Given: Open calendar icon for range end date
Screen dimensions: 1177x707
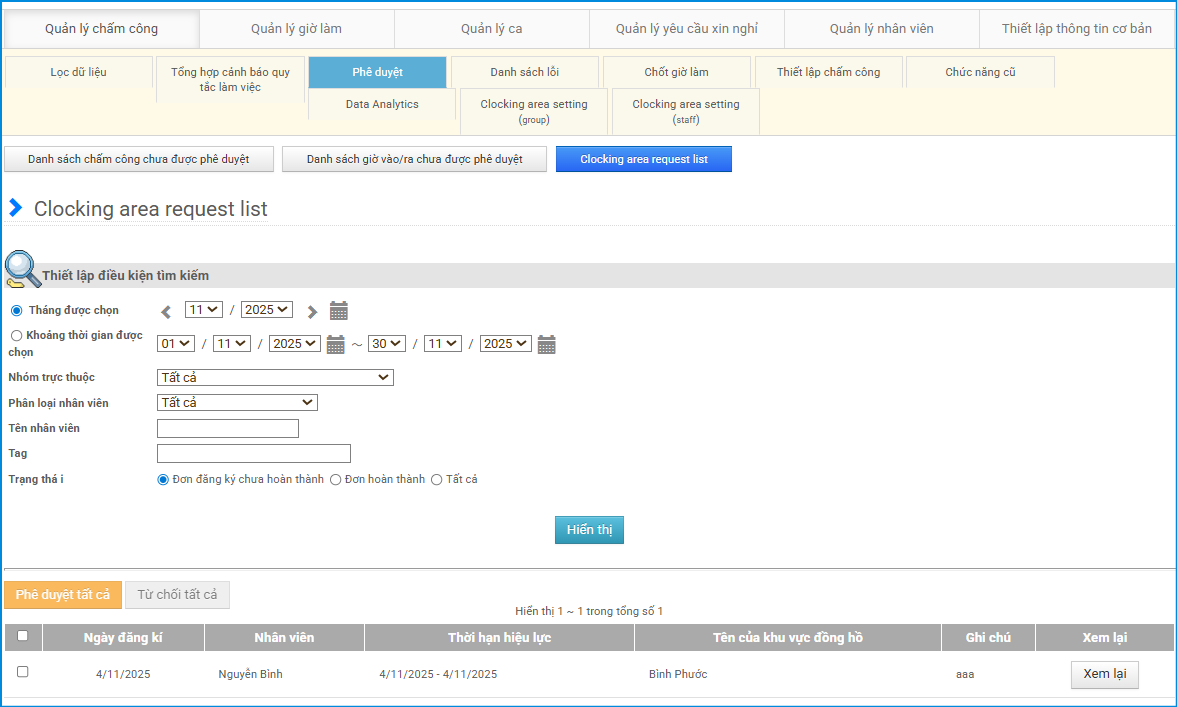Looking at the screenshot, I should pyautogui.click(x=546, y=344).
